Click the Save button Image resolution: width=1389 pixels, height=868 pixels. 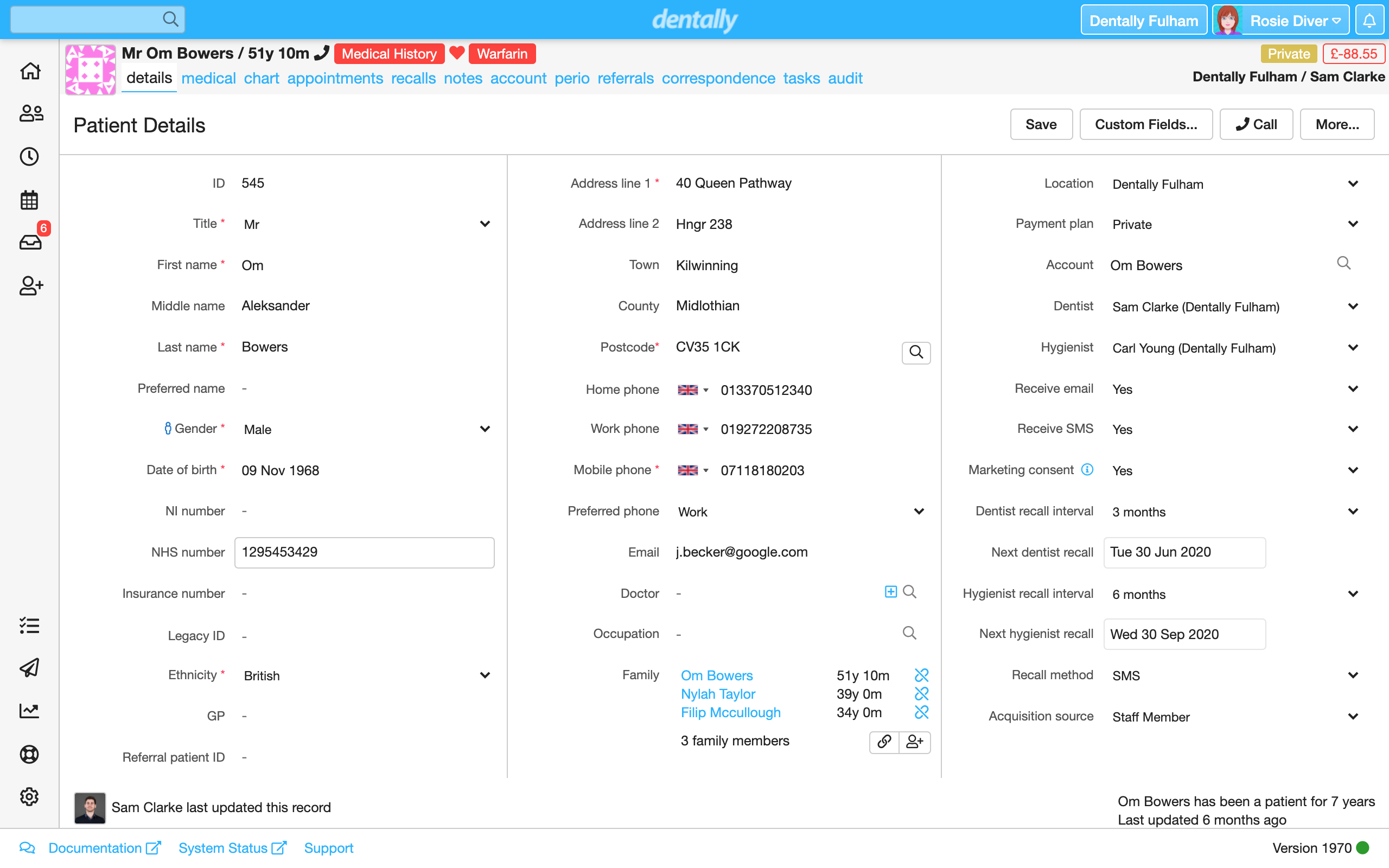click(1041, 124)
